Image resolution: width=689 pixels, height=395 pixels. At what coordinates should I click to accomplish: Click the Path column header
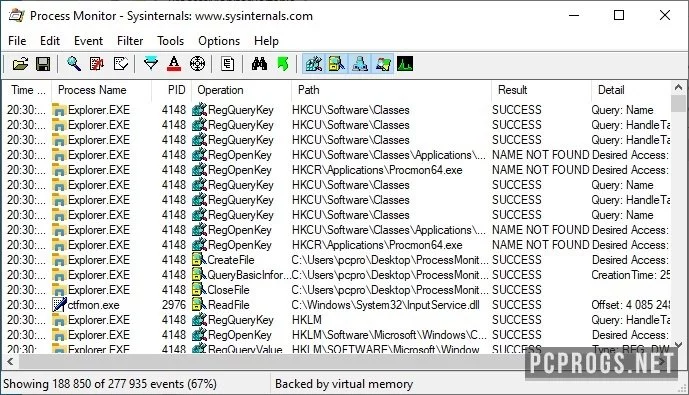(392, 90)
